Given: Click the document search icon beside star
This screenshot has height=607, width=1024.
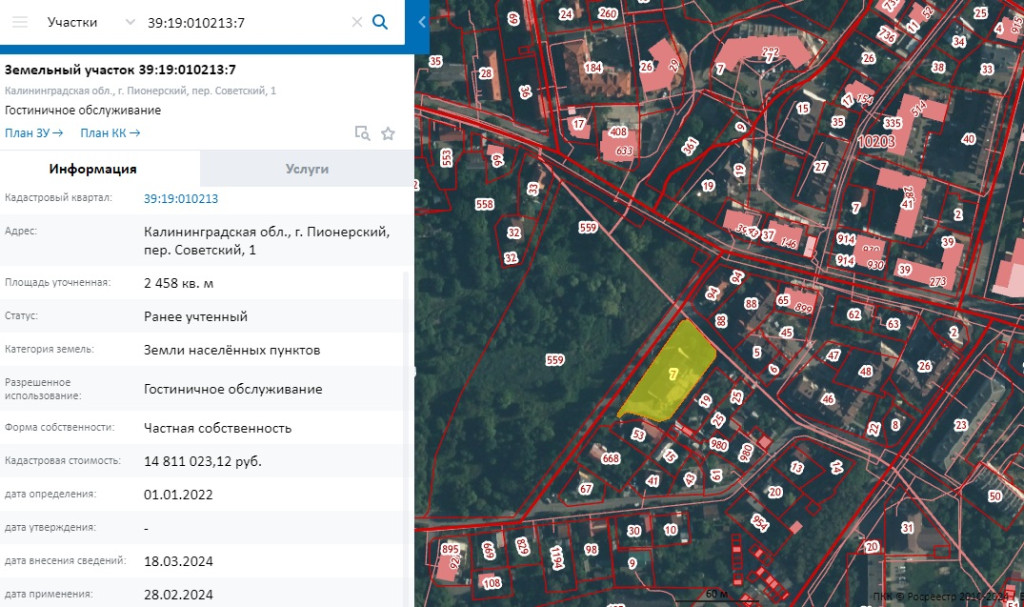Looking at the screenshot, I should [x=362, y=133].
